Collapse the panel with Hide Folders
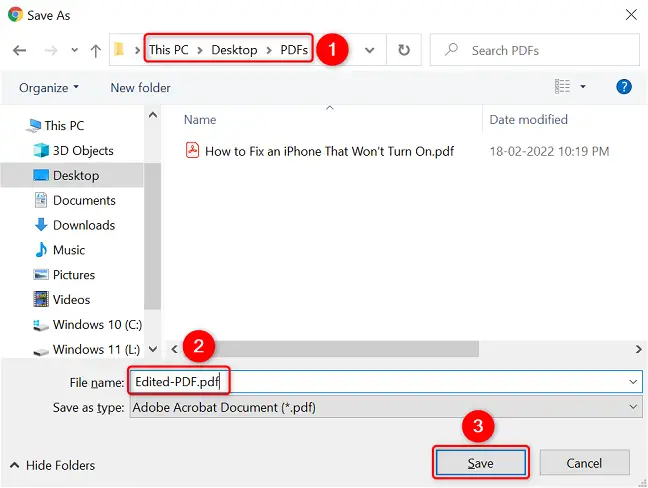 click(53, 465)
